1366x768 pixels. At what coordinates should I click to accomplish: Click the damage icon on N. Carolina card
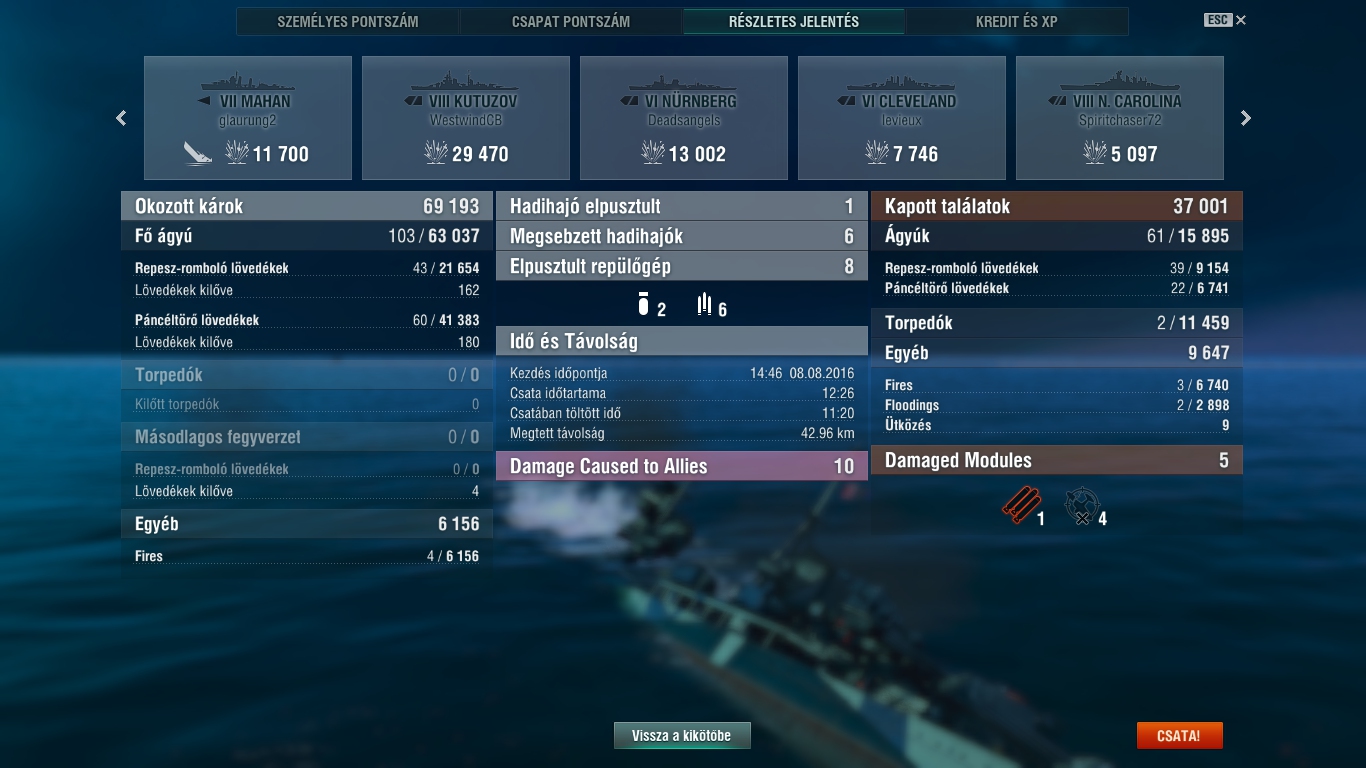coord(1095,152)
